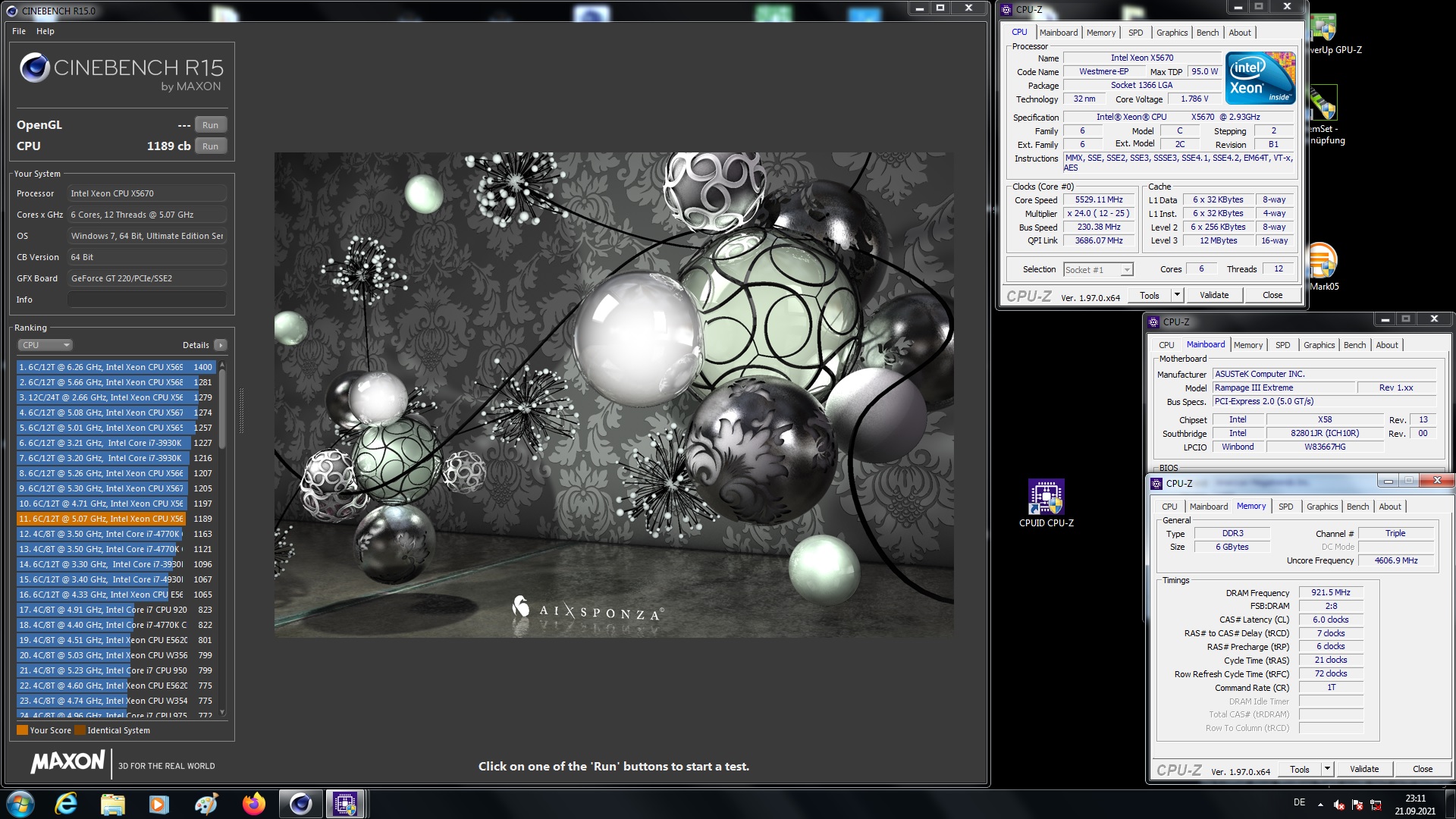Select the CPUID CPU-Z desktop shortcut
Viewport: 1456px width, 819px height.
(x=1046, y=504)
